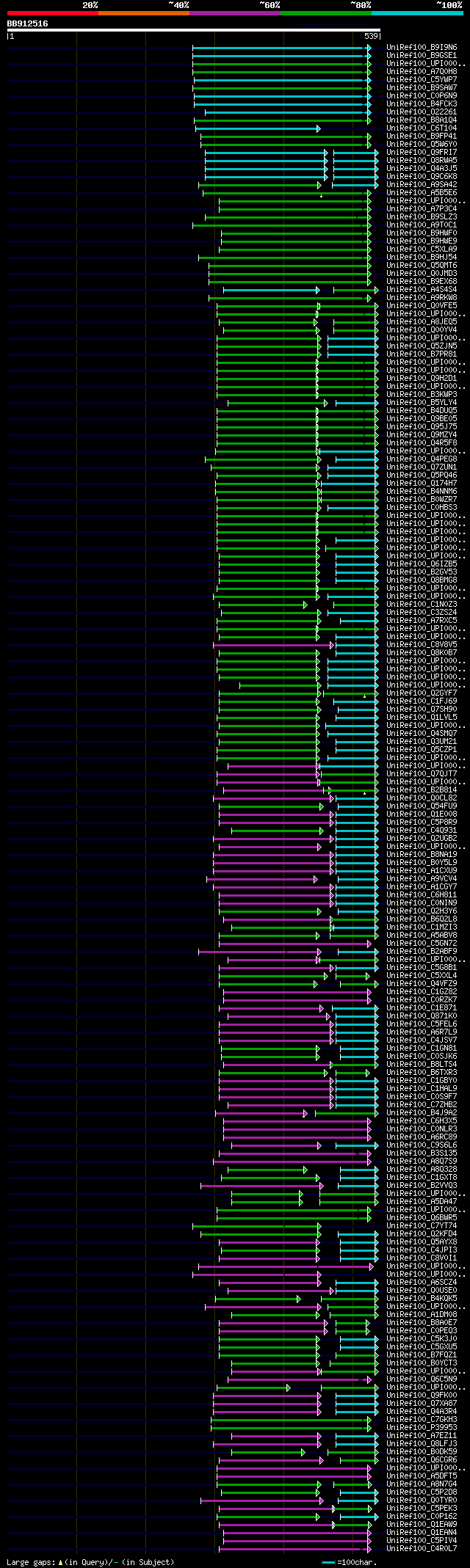Image resolution: width=470 pixels, height=1568 pixels.
Task: Click hit label UniRef100_C0P6N9
Action: [422, 95]
